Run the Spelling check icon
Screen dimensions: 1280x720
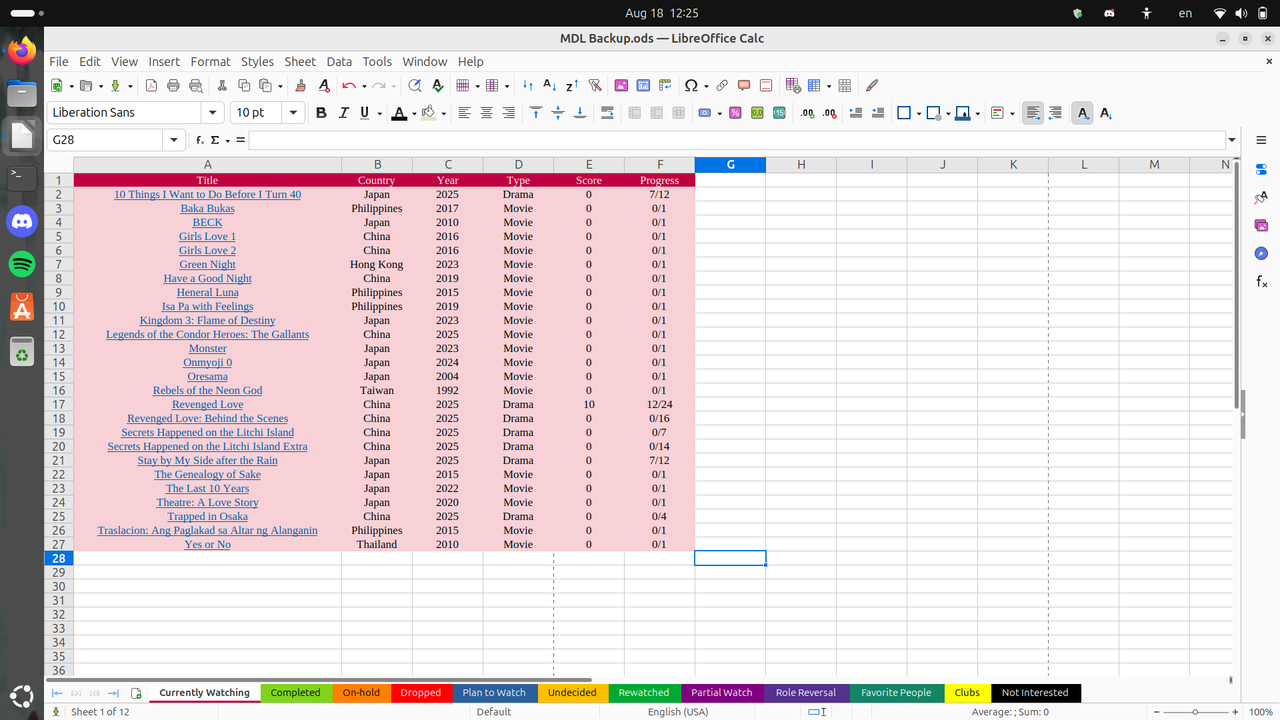(437, 86)
